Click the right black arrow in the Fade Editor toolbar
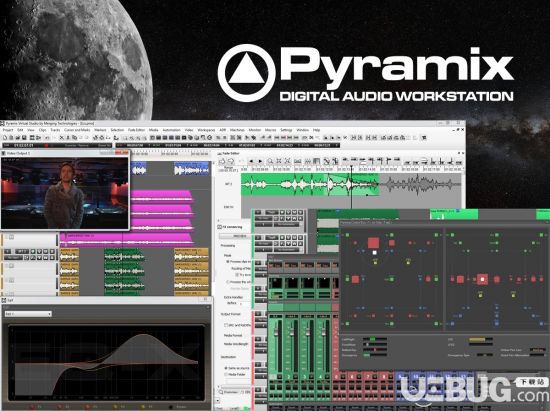550x411 pixels. [260, 161]
